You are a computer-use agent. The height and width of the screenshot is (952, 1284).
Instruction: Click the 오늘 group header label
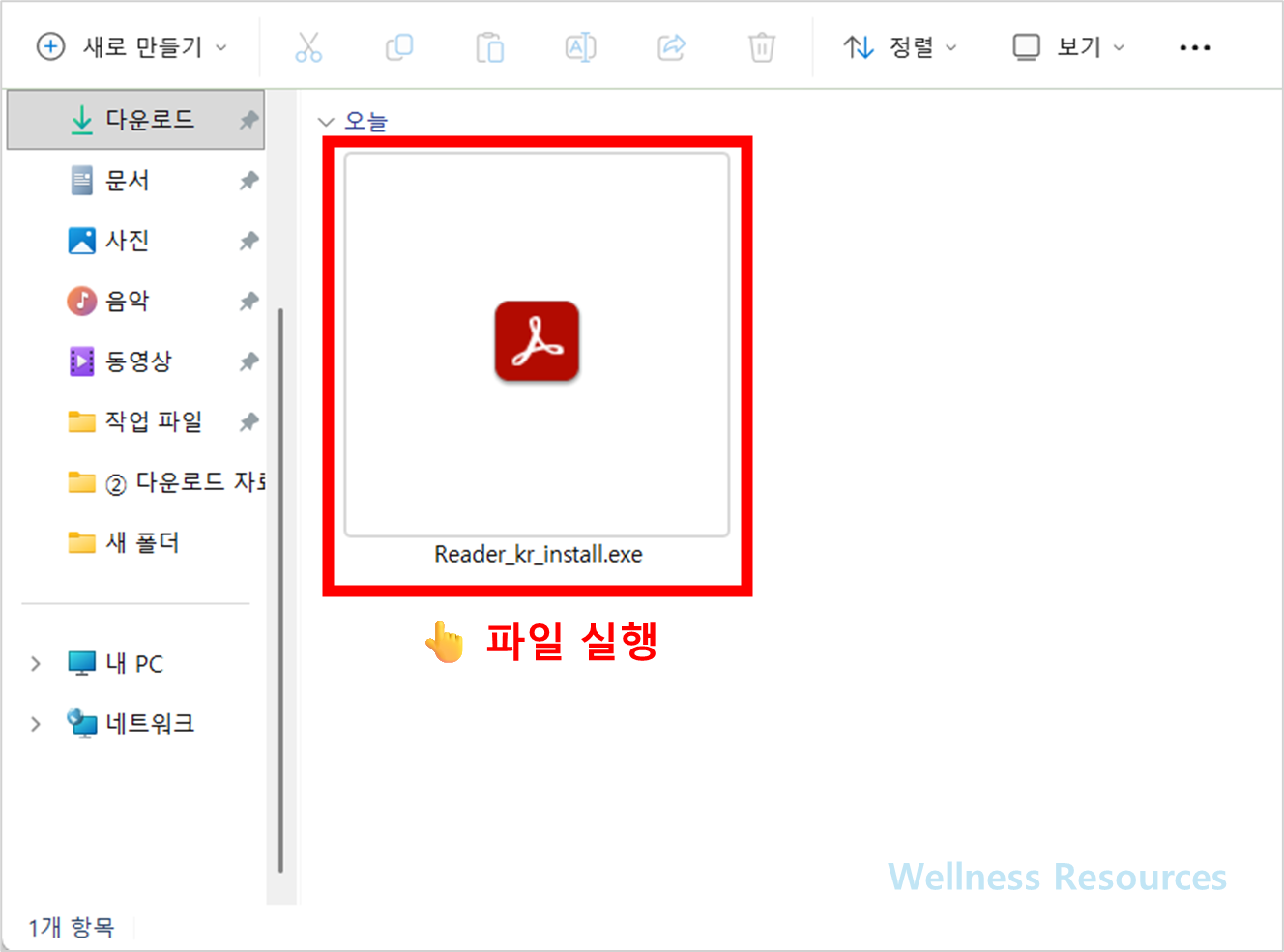click(365, 121)
